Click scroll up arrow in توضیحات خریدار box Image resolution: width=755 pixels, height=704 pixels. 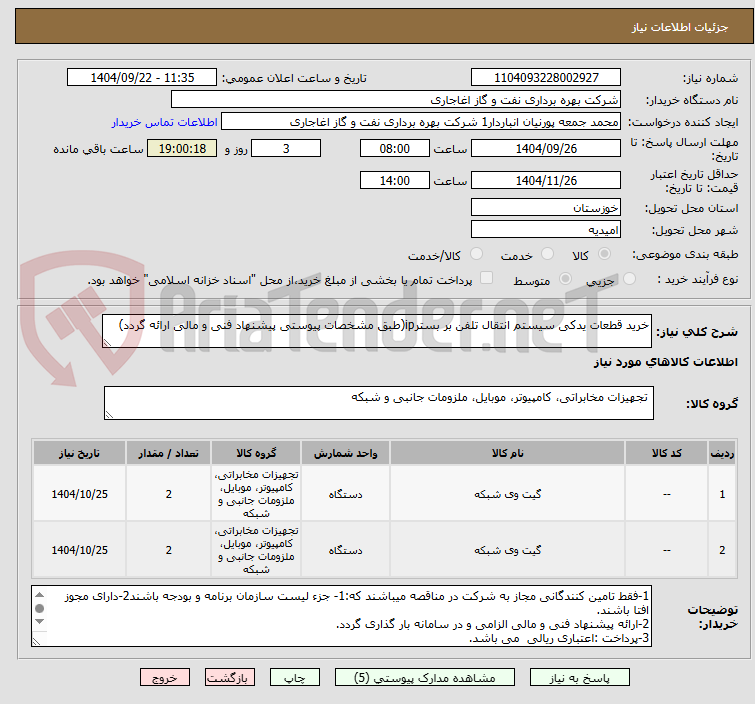(x=39, y=595)
